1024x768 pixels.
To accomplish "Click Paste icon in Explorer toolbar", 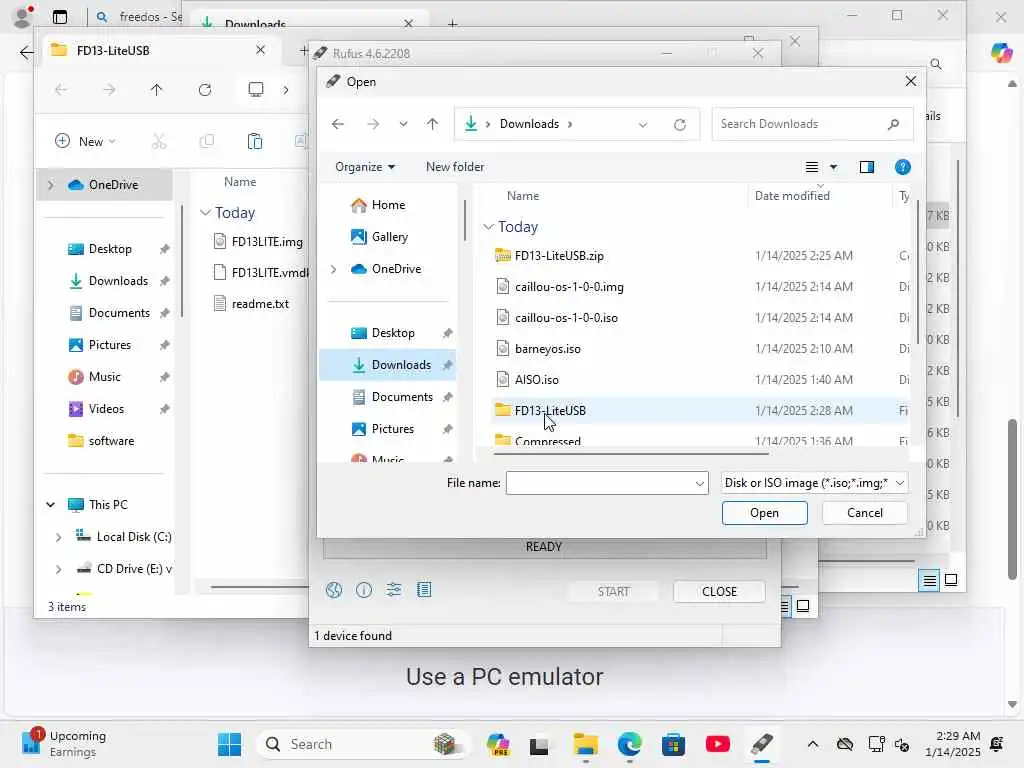I will [x=255, y=141].
